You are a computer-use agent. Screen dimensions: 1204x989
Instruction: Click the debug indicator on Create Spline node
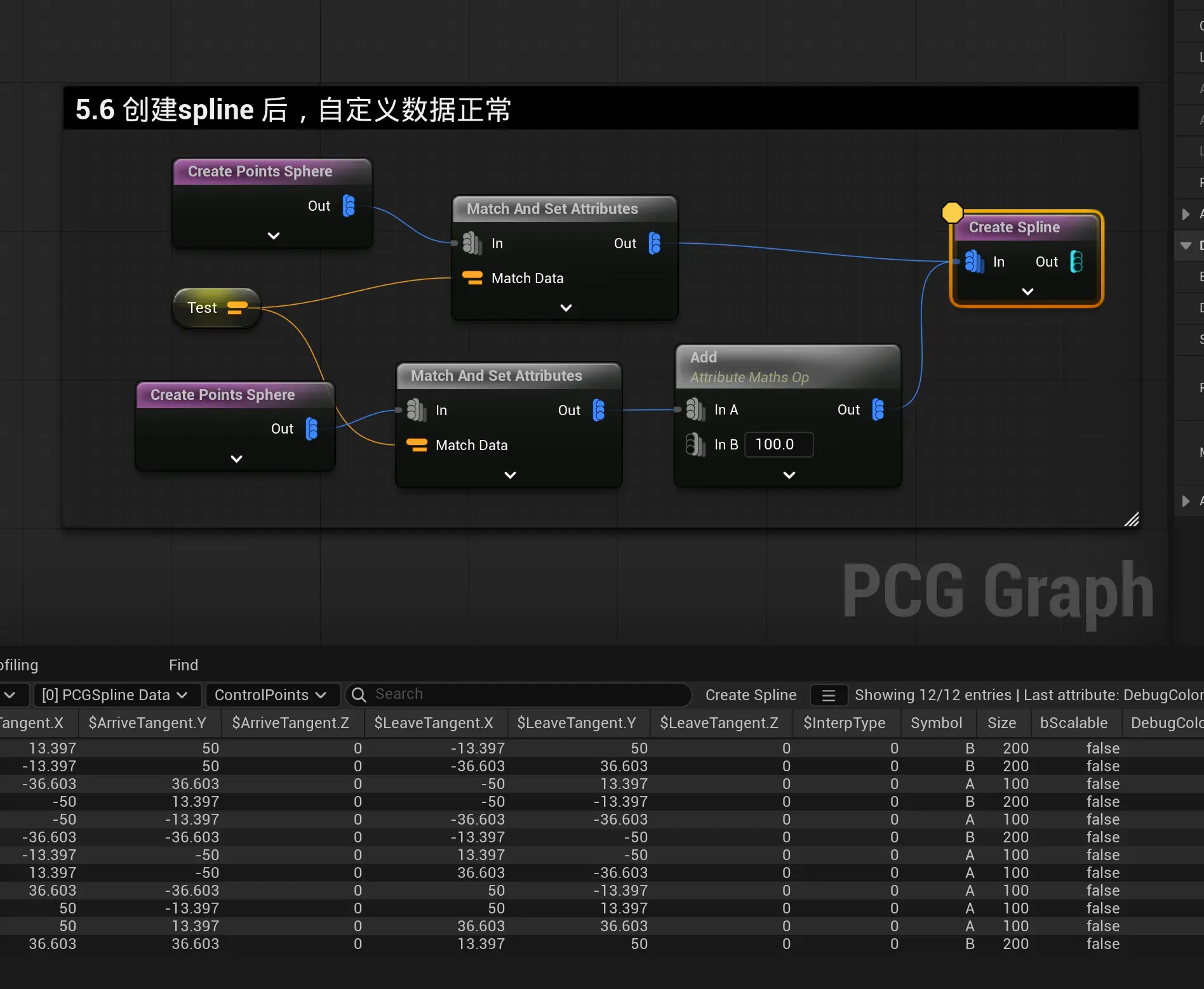[952, 213]
